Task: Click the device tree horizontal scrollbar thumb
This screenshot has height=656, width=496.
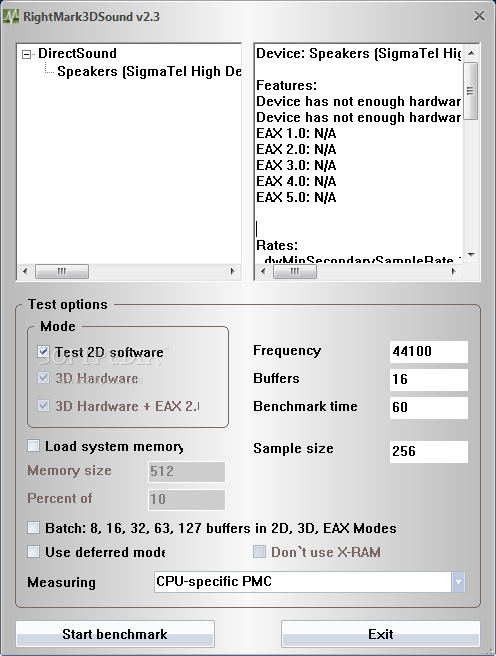Action: 62,272
